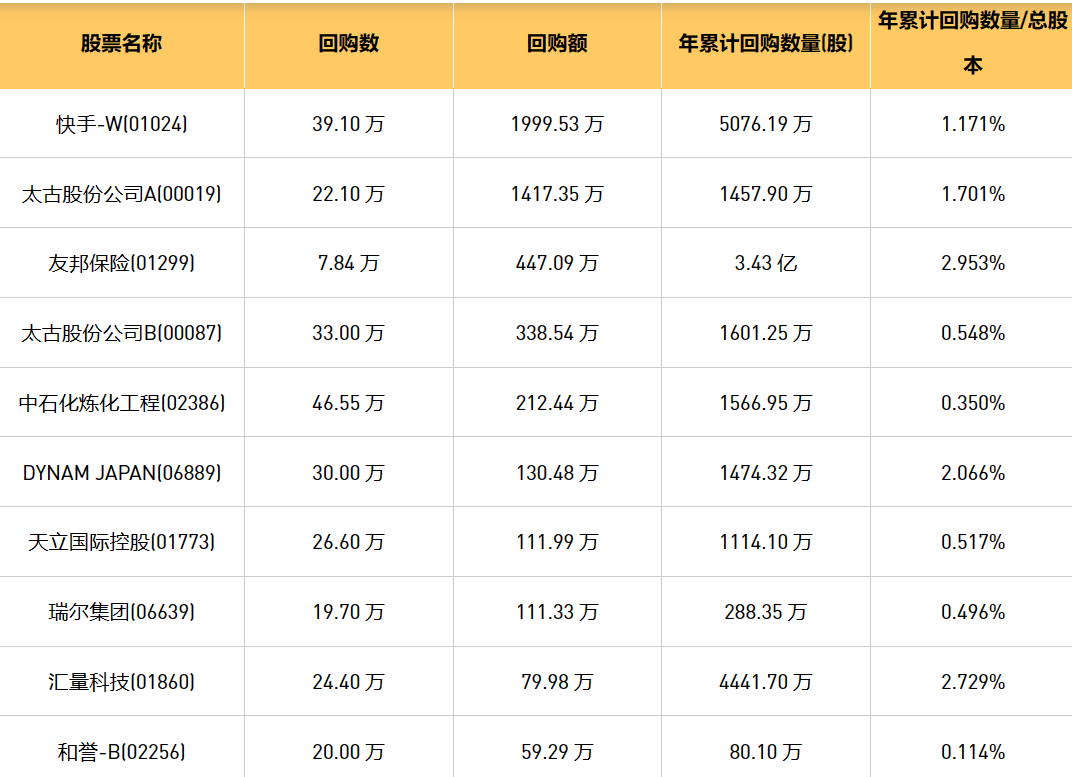
Task: Click 汇量科技 cumulative buyback 4441.70万
Action: tap(765, 682)
